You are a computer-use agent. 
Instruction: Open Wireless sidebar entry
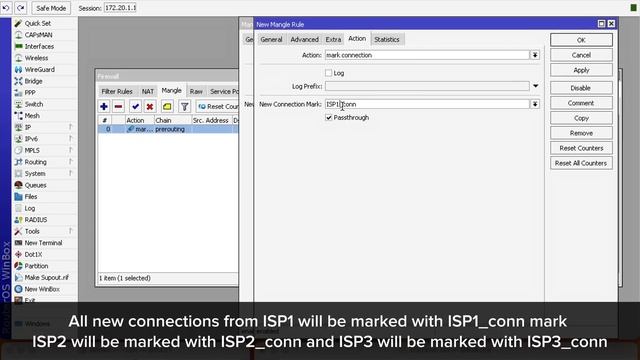pos(36,58)
